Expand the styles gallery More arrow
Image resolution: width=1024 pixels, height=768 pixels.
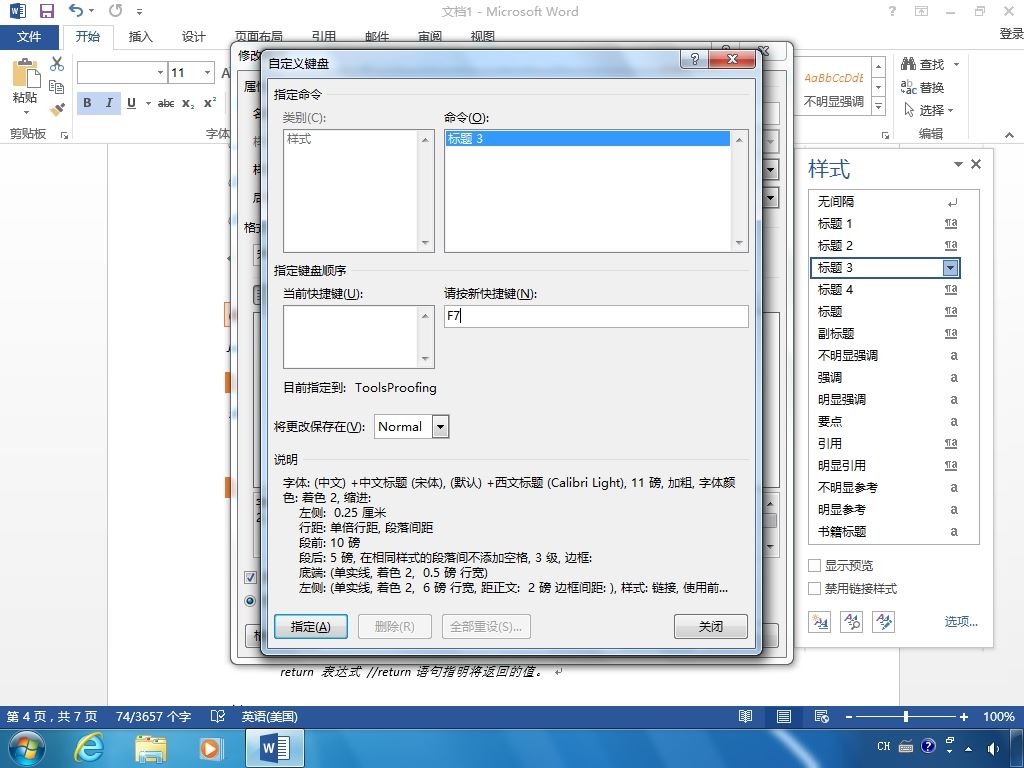(879, 106)
